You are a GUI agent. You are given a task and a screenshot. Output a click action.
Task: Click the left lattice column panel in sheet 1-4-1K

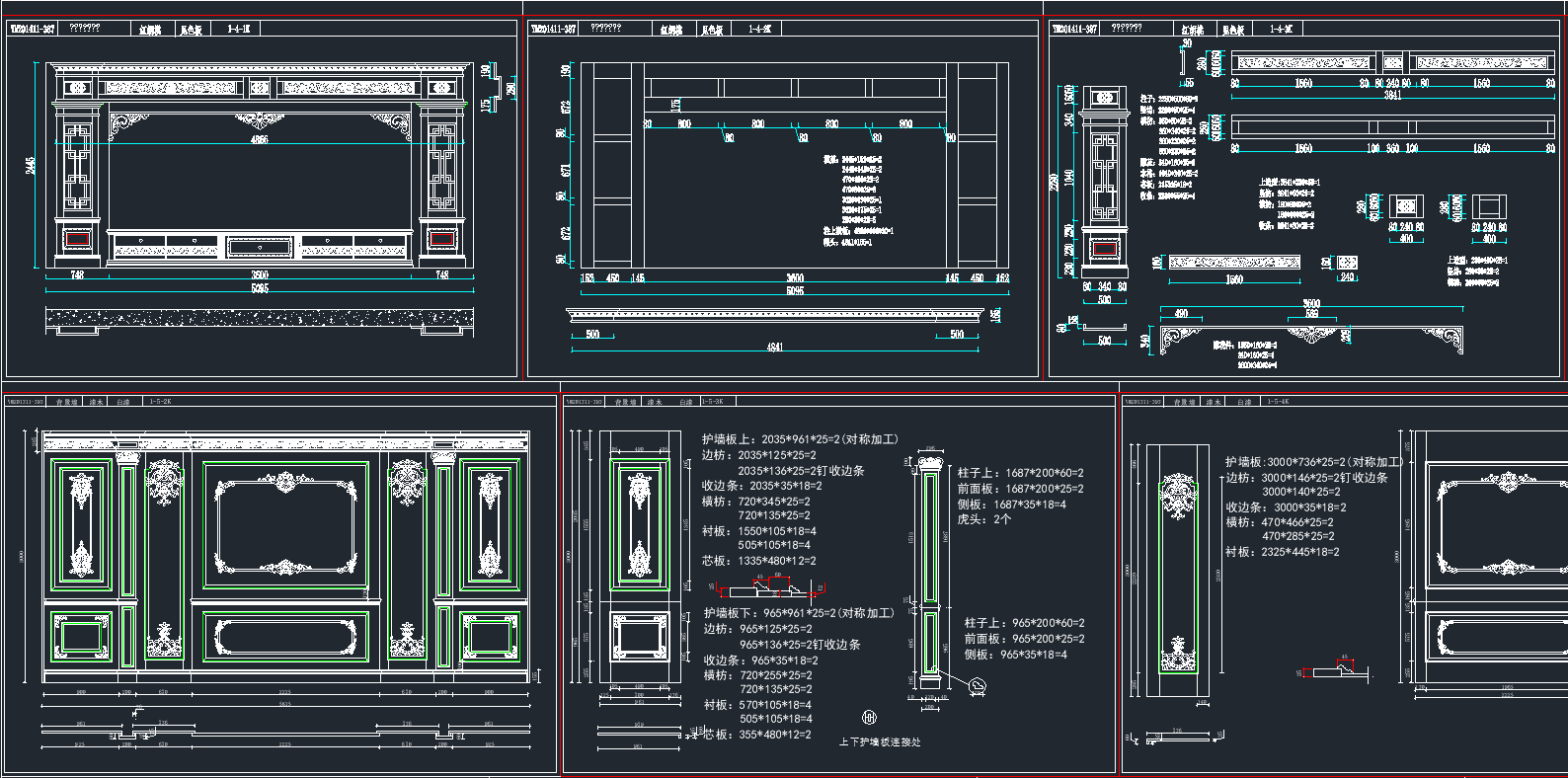click(77, 168)
